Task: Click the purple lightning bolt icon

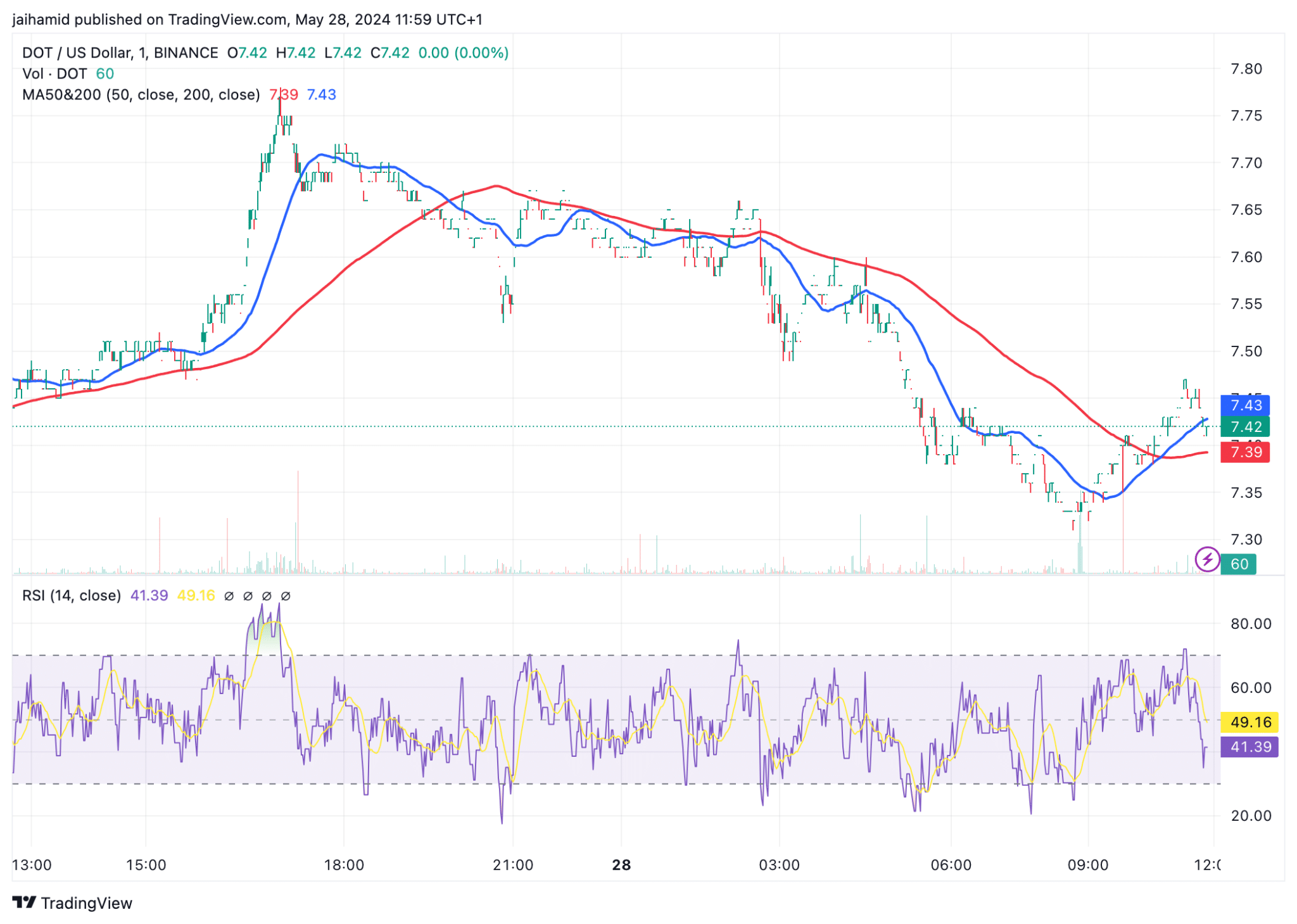Action: [x=1207, y=559]
